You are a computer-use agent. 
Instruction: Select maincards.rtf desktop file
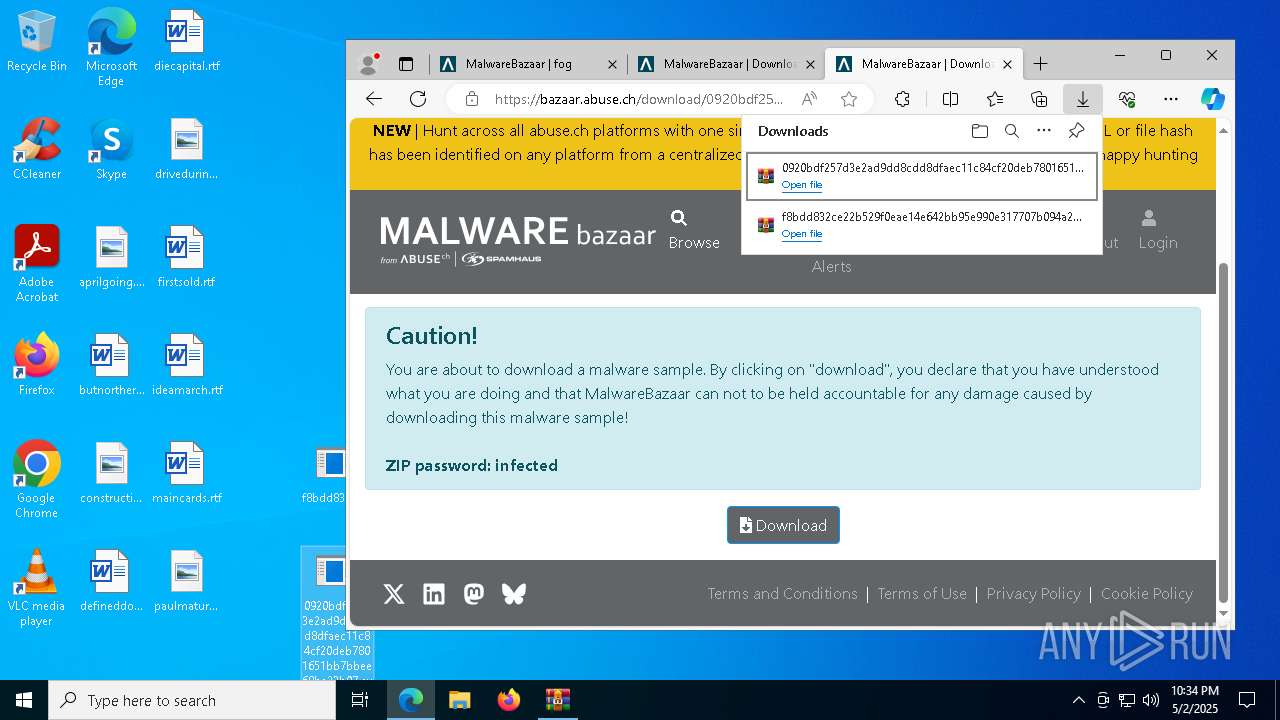pyautogui.click(x=186, y=474)
